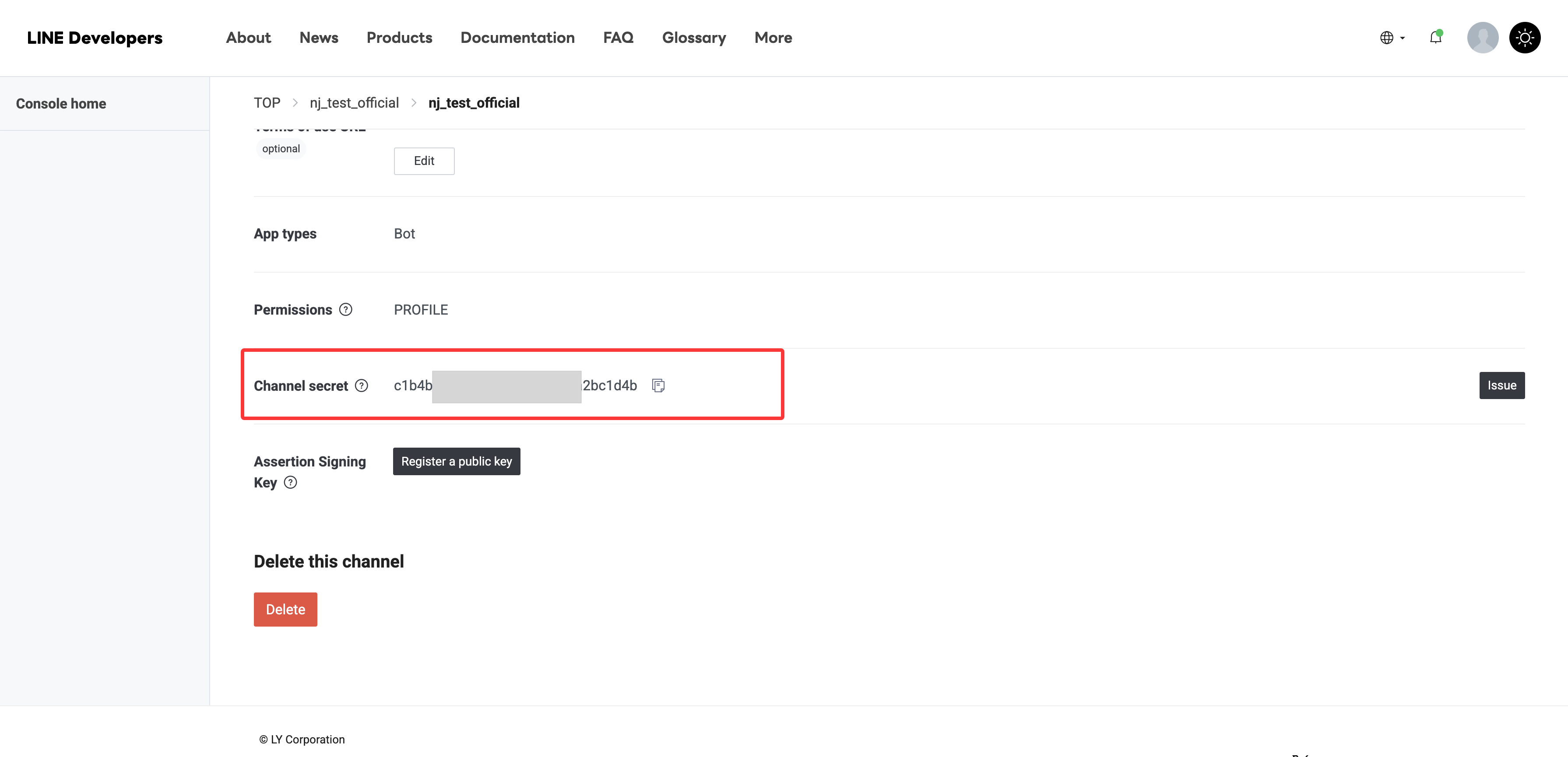Open the Products menu
The height and width of the screenshot is (757, 1568).
[x=399, y=38]
